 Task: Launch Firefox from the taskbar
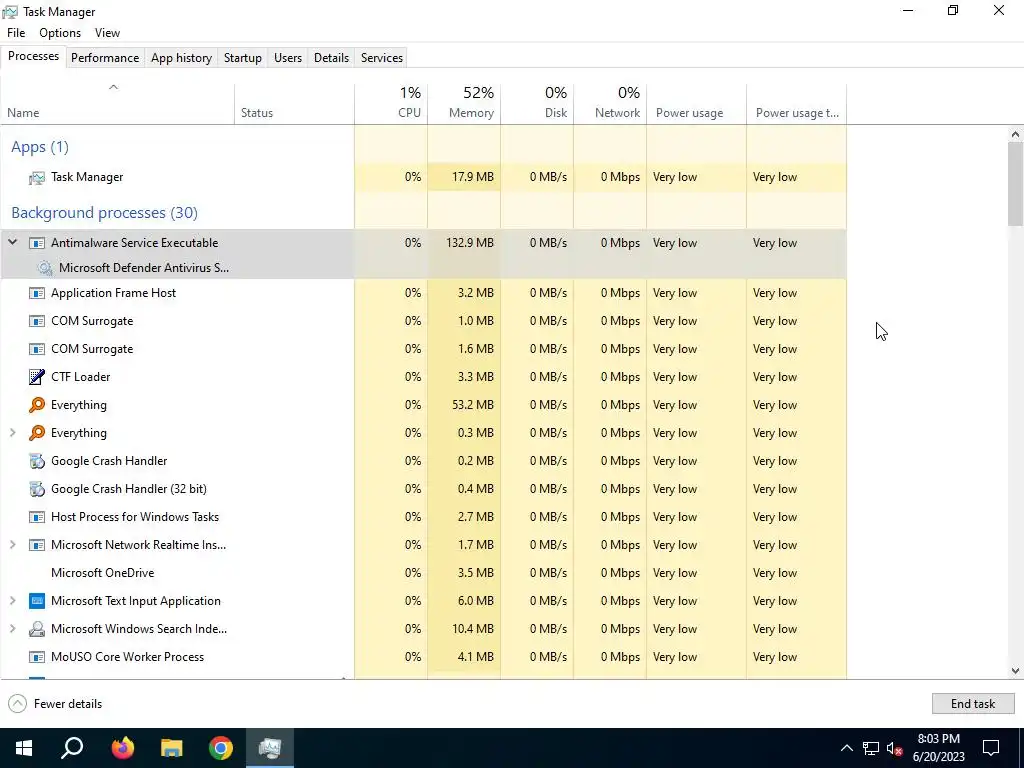tap(122, 748)
